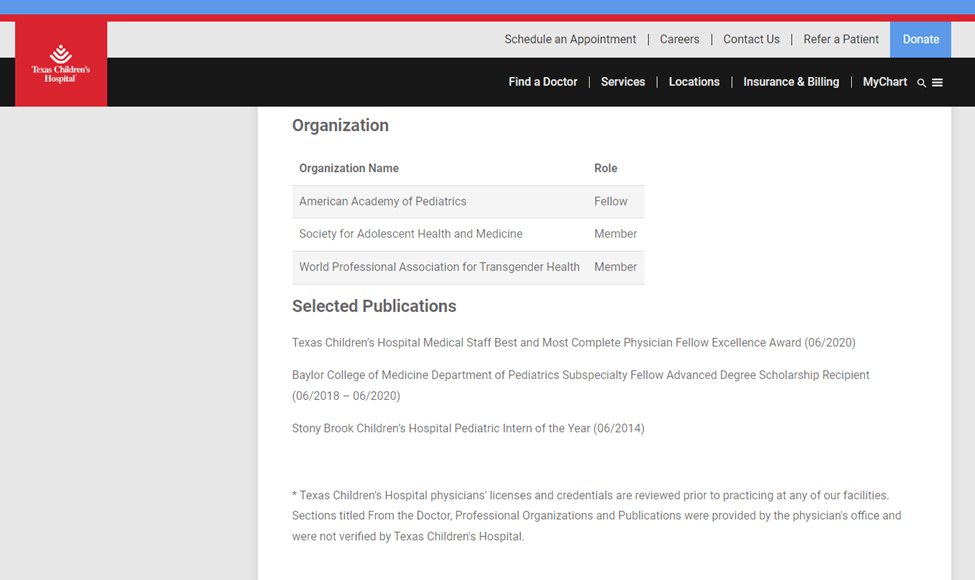Click the Organization Name column header
This screenshot has height=580, width=975.
coord(349,168)
